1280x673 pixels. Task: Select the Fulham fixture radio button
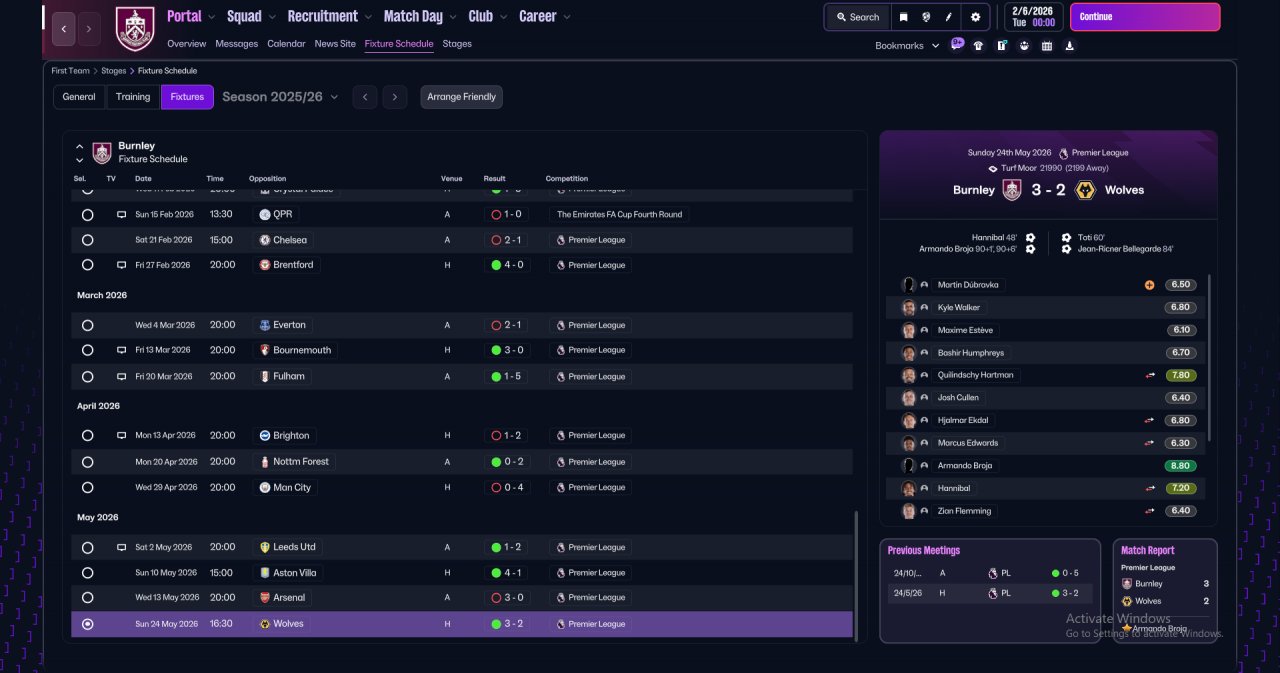click(x=87, y=377)
